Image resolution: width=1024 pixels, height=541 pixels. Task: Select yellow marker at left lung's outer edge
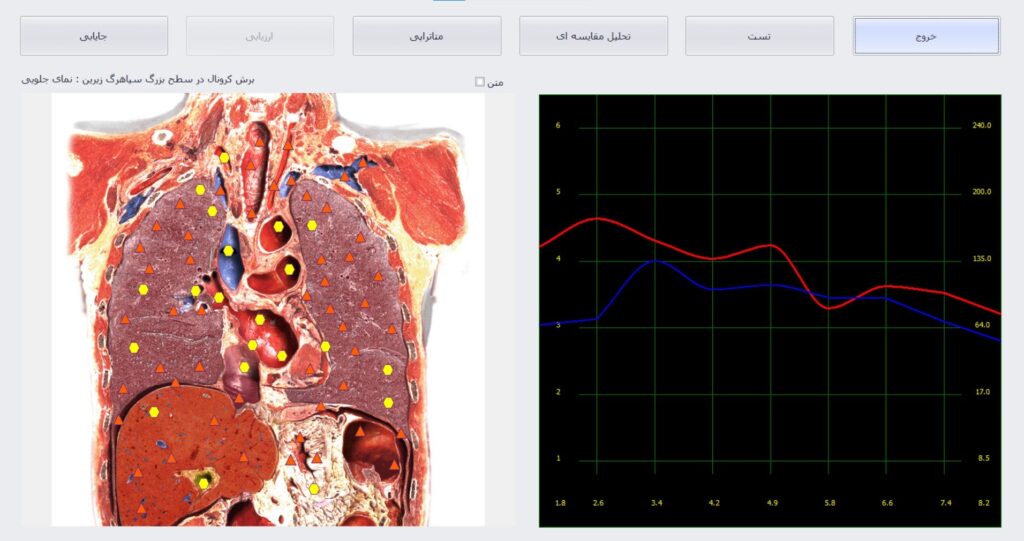[x=134, y=347]
